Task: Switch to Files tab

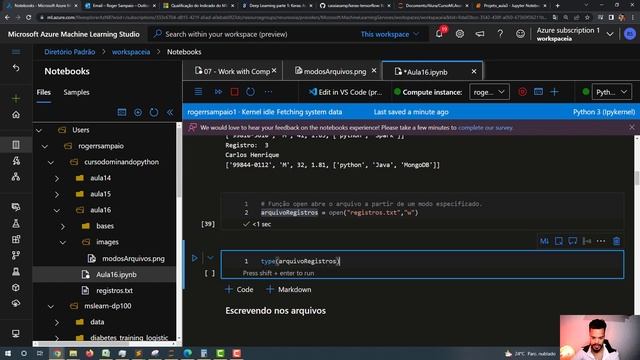Action: point(44,92)
